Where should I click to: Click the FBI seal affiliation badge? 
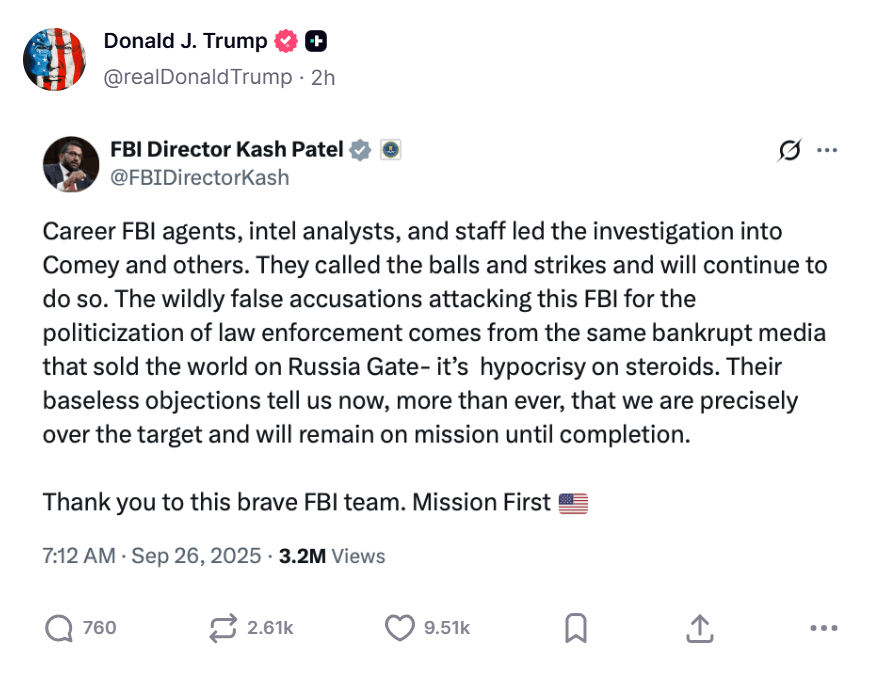tap(390, 150)
